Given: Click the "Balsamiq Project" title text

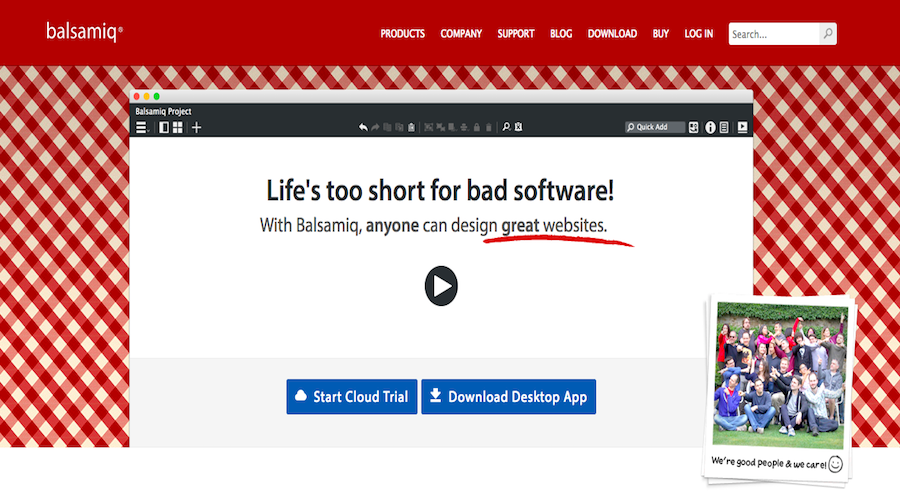Looking at the screenshot, I should pos(163,111).
